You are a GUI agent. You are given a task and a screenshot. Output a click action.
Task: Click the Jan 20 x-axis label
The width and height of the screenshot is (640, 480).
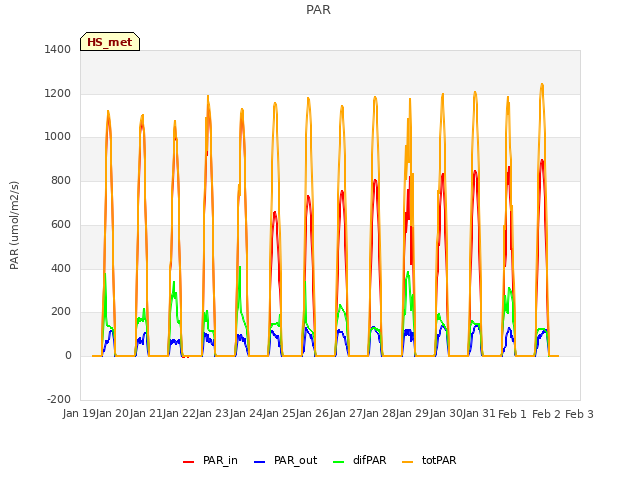(112, 413)
